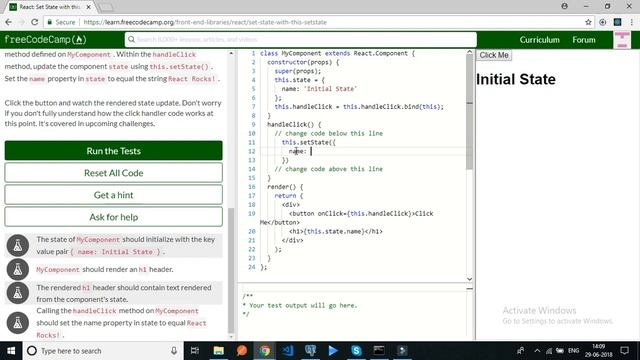Click the flask icon for handleClick test
This screenshot has width=640, height=360.
[x=18, y=322]
